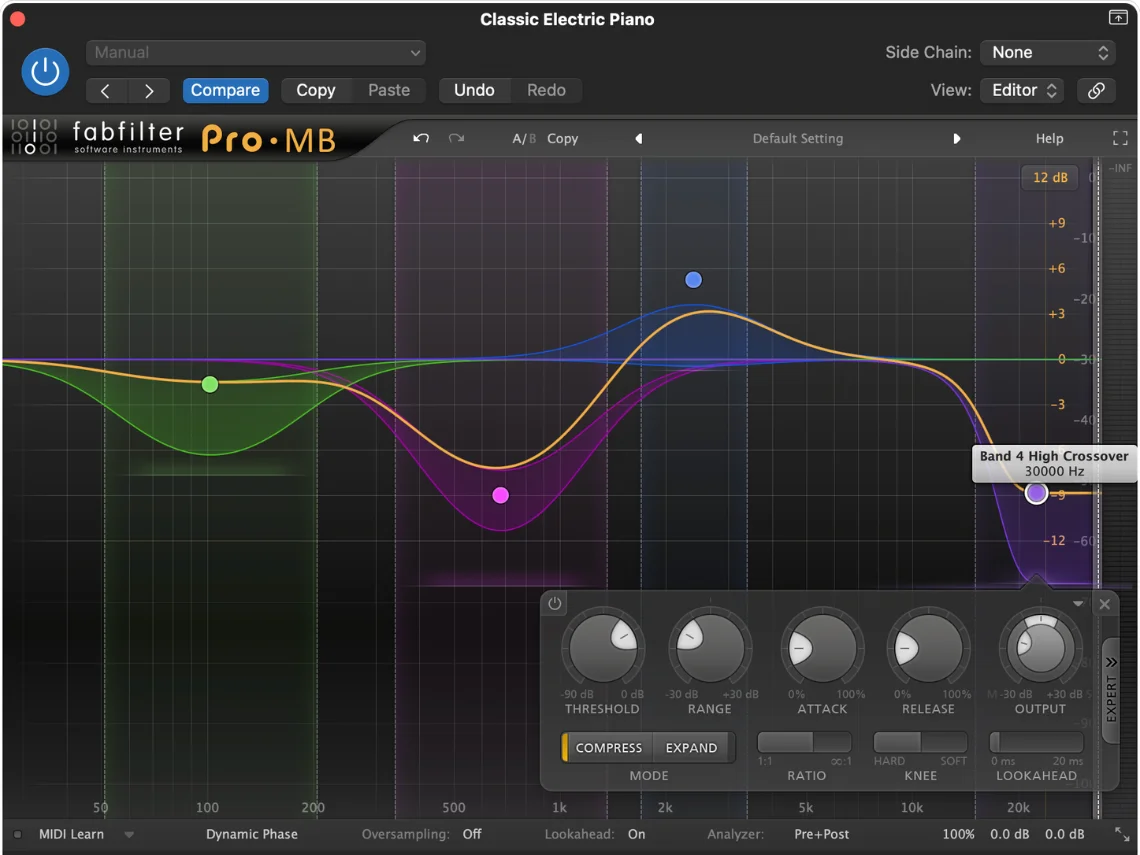Screen dimensions: 1140x855
Task: Toggle A/B state comparison
Action: click(523, 139)
